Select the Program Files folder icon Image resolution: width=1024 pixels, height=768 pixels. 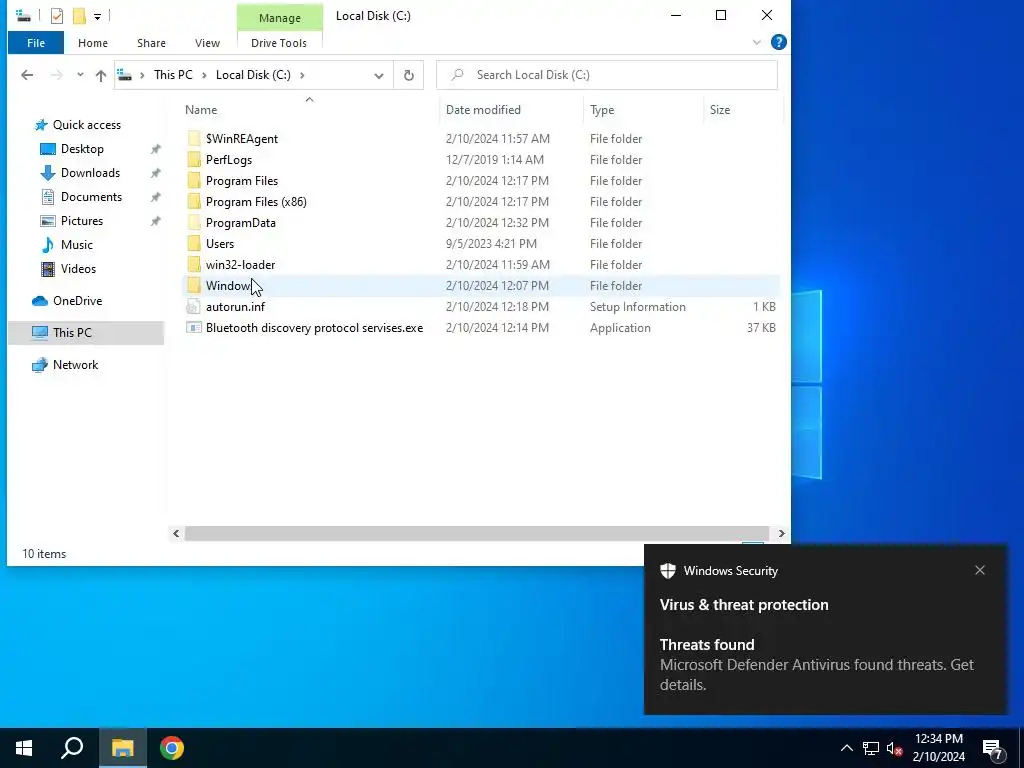click(194, 180)
